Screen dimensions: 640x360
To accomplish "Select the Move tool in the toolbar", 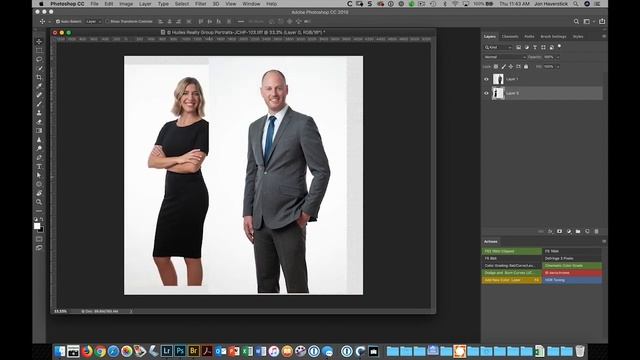I will point(39,42).
